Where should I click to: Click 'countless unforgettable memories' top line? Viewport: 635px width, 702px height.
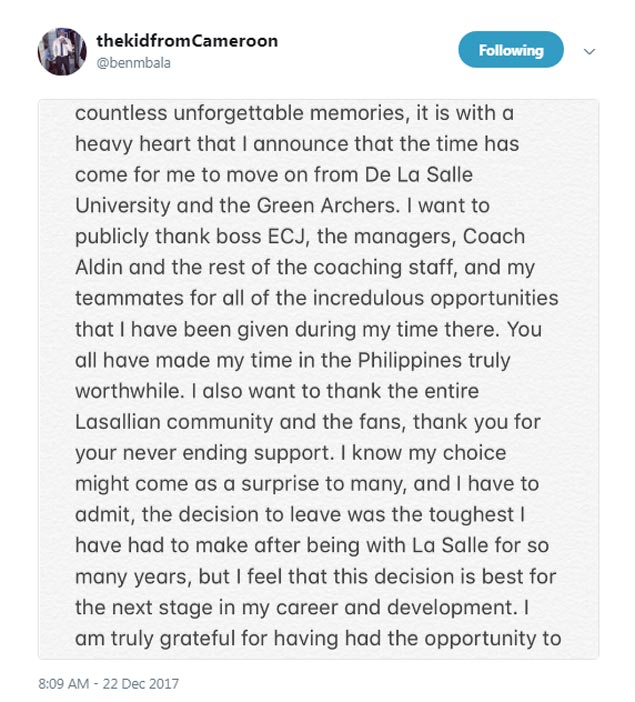tap(242, 113)
